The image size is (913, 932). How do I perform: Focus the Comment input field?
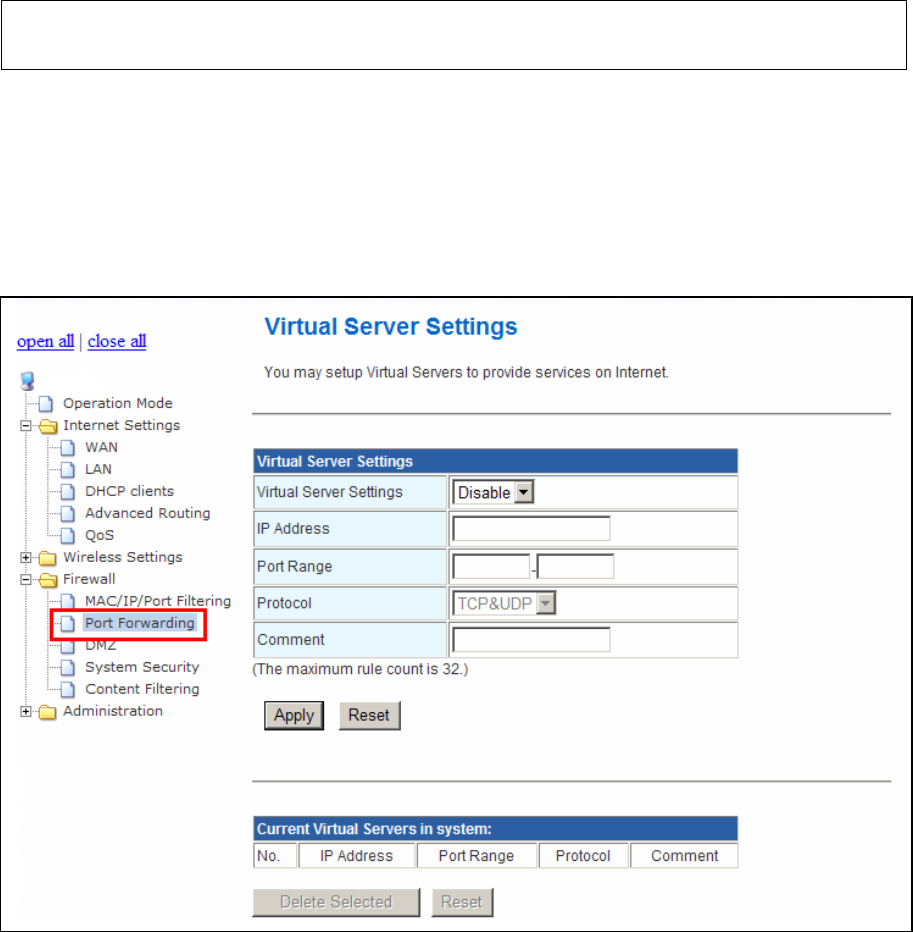[x=531, y=640]
